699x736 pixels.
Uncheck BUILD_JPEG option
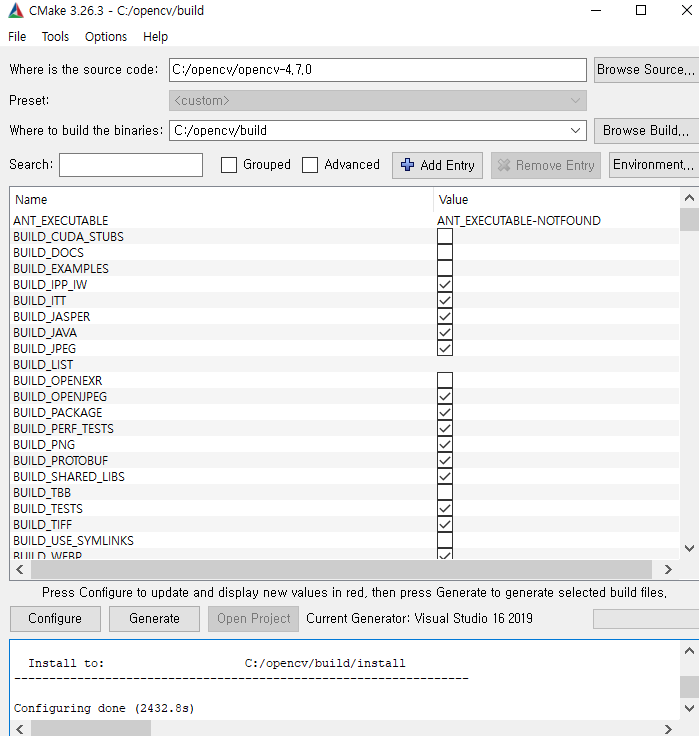445,348
